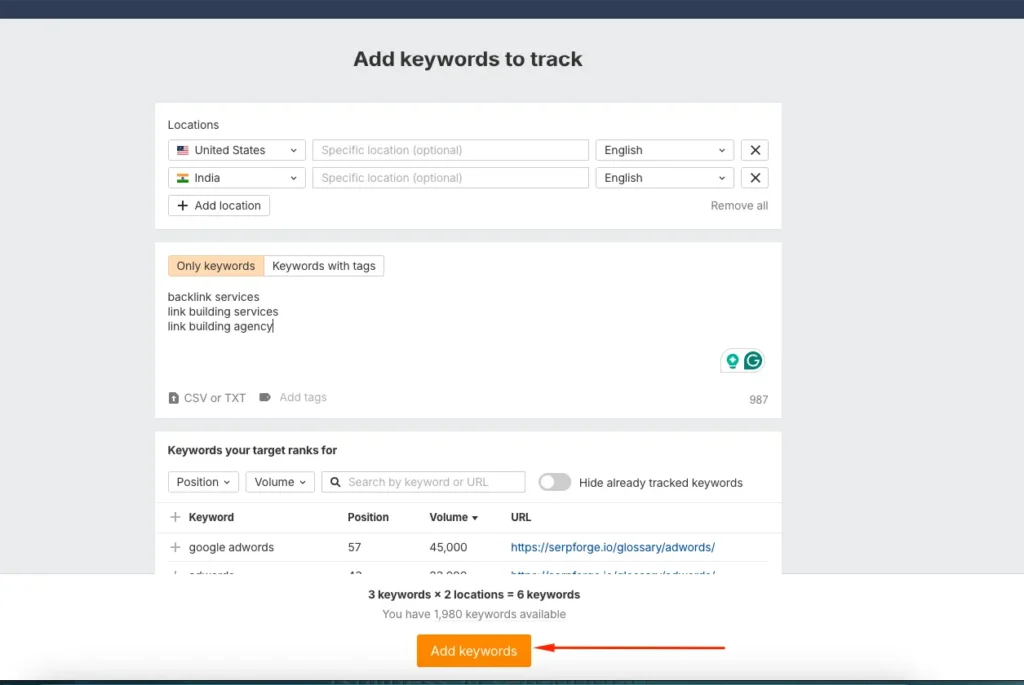Click the search magnifier in keyword search
Image resolution: width=1024 pixels, height=685 pixels.
(335, 482)
